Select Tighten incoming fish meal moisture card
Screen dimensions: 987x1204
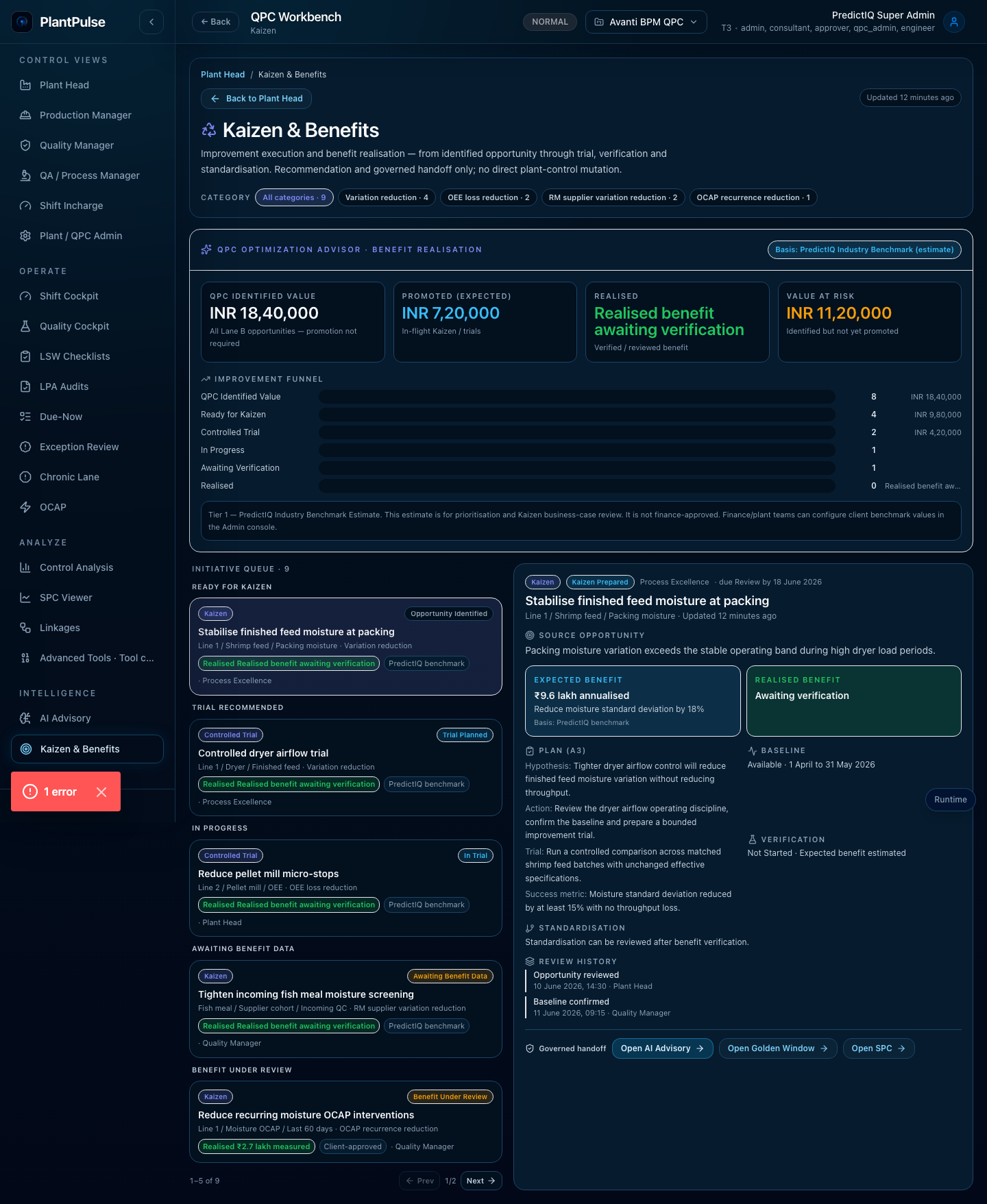345,1009
